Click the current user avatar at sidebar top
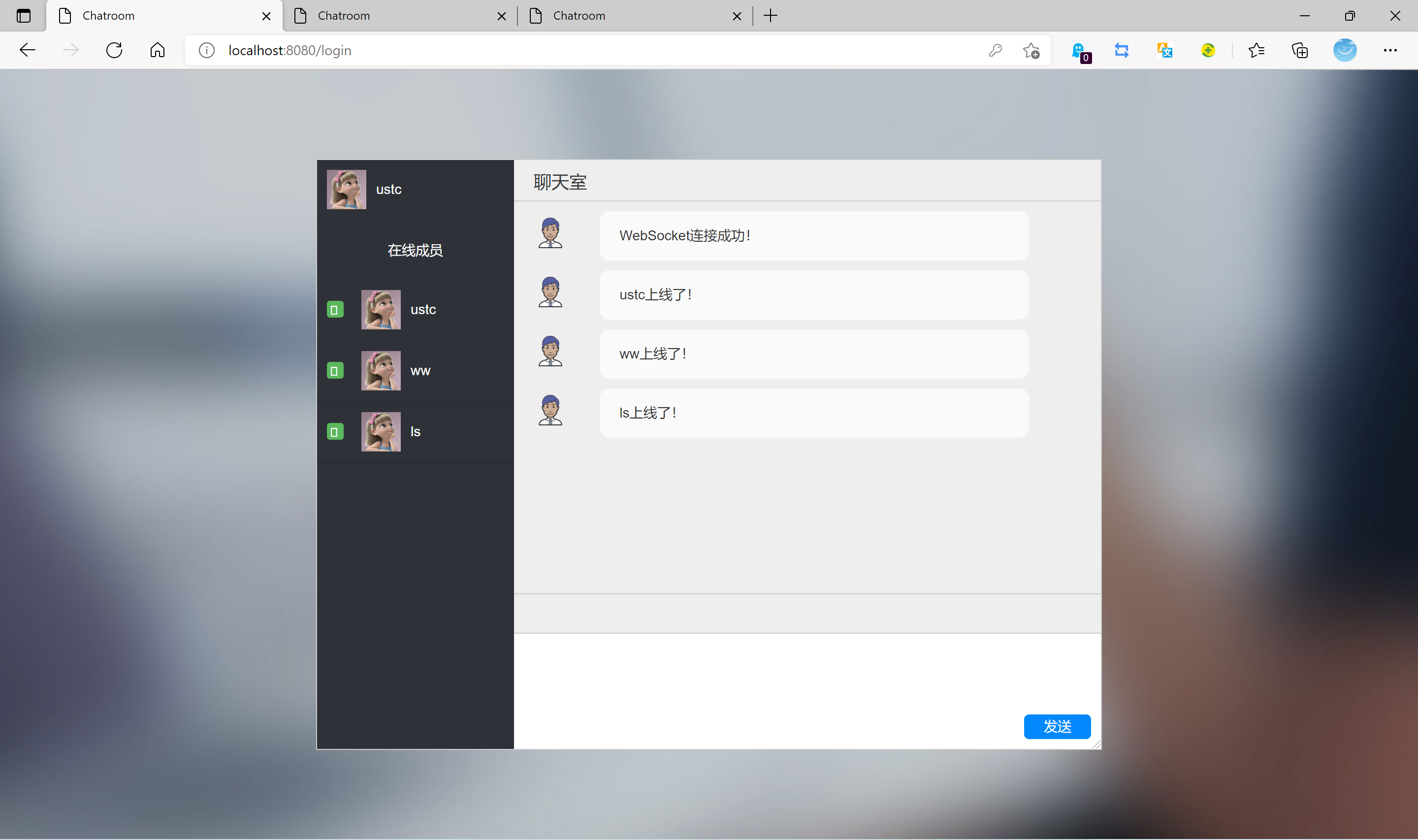The image size is (1418, 840). pos(346,190)
